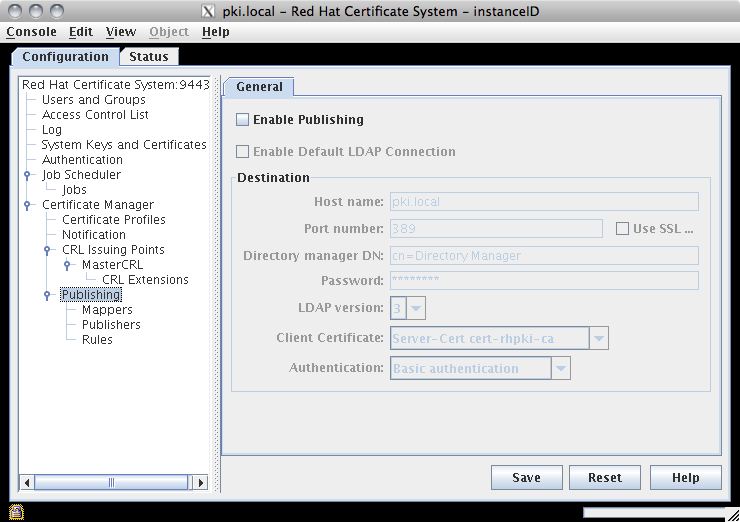Open the Object menu

[x=169, y=32]
